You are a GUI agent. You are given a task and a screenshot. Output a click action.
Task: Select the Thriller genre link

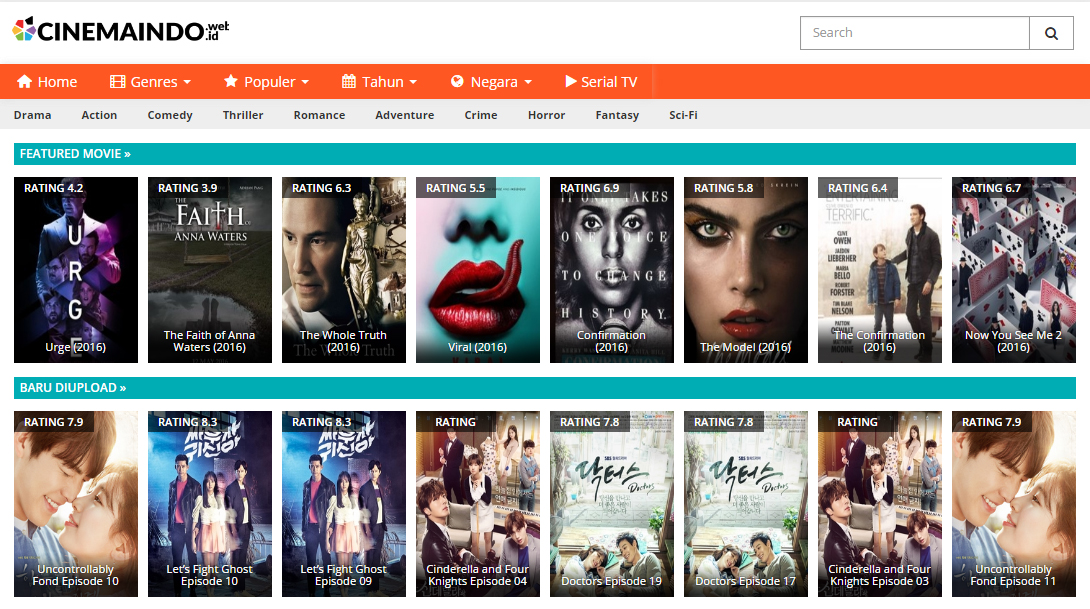[x=243, y=115]
